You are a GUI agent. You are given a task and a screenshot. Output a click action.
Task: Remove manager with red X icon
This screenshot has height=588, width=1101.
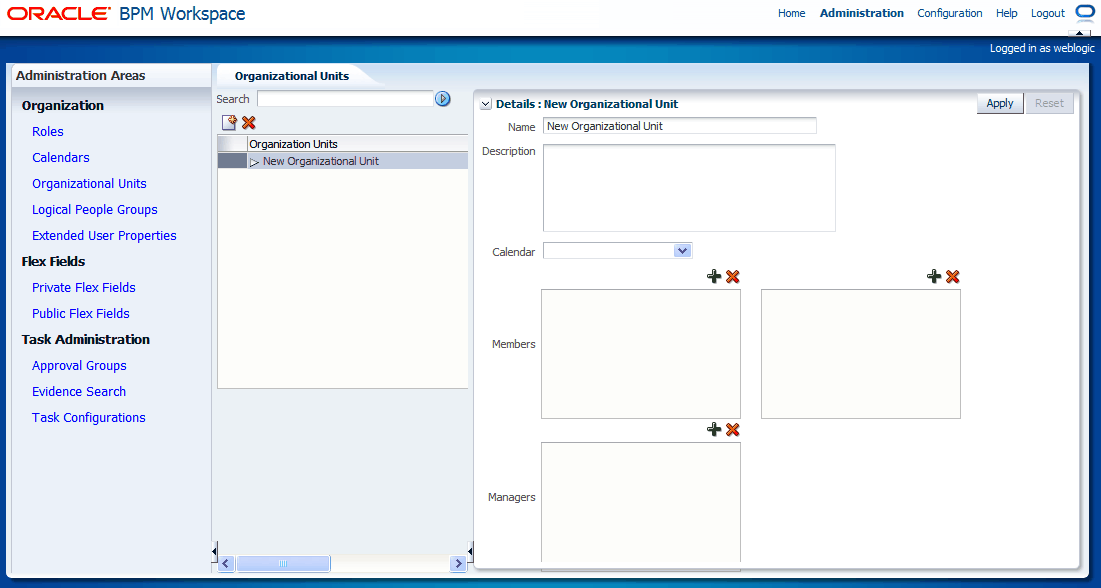click(x=733, y=429)
